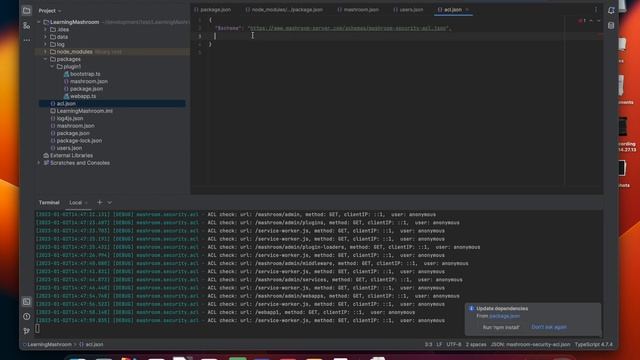This screenshot has height=360, width=640.
Task: Open the Structure tool window icon
Action: click(x=27, y=26)
